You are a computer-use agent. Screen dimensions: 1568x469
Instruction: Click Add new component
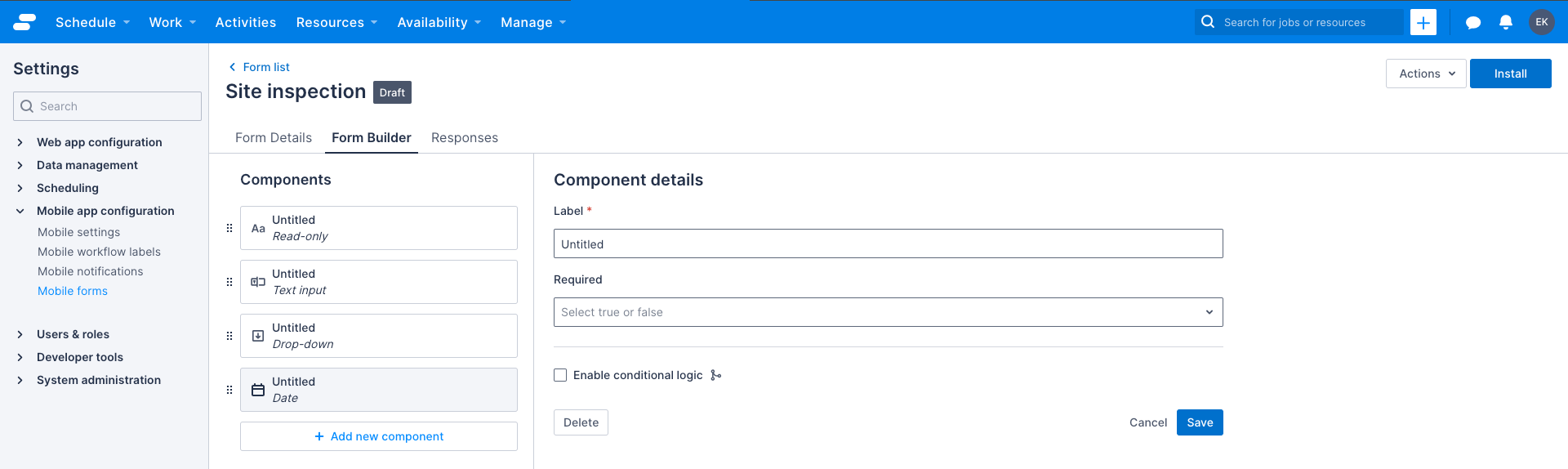click(379, 436)
